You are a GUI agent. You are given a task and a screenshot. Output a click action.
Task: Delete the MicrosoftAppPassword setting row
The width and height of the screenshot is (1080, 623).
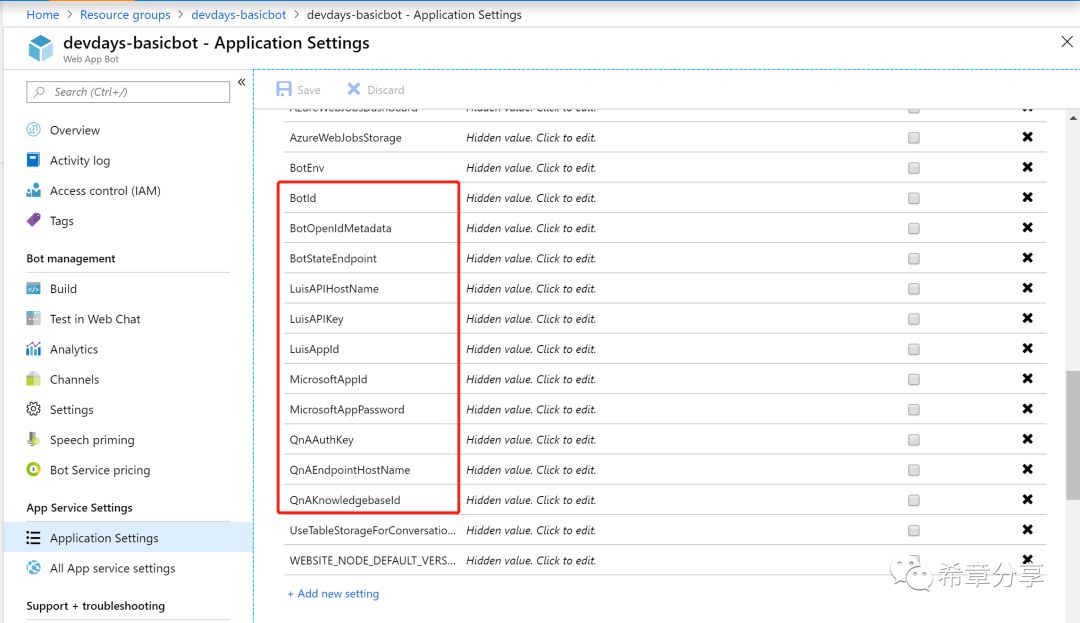pyautogui.click(x=1027, y=409)
